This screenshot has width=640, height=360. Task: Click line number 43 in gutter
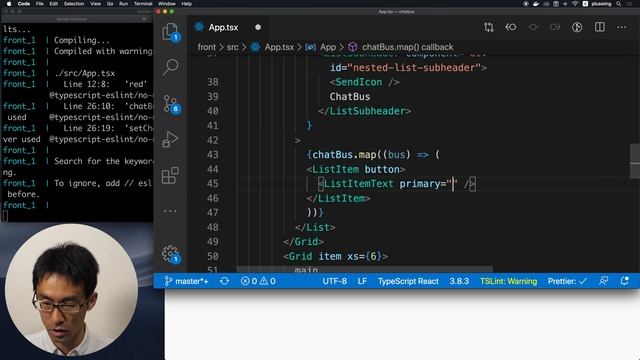213,155
